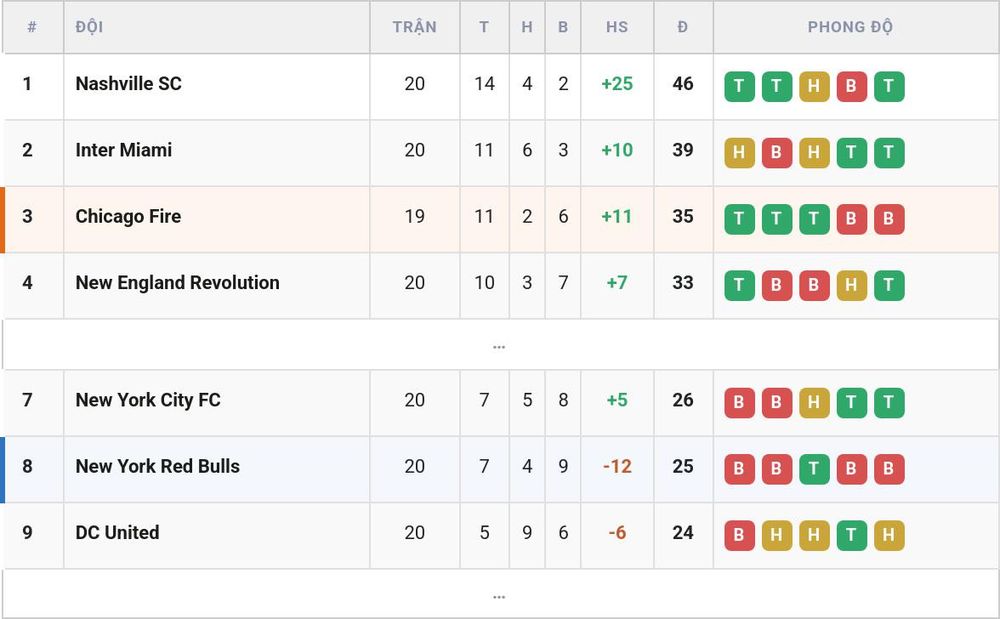The height and width of the screenshot is (619, 1000).
Task: Sort table by ĐỘI column header
Action: [x=89, y=27]
